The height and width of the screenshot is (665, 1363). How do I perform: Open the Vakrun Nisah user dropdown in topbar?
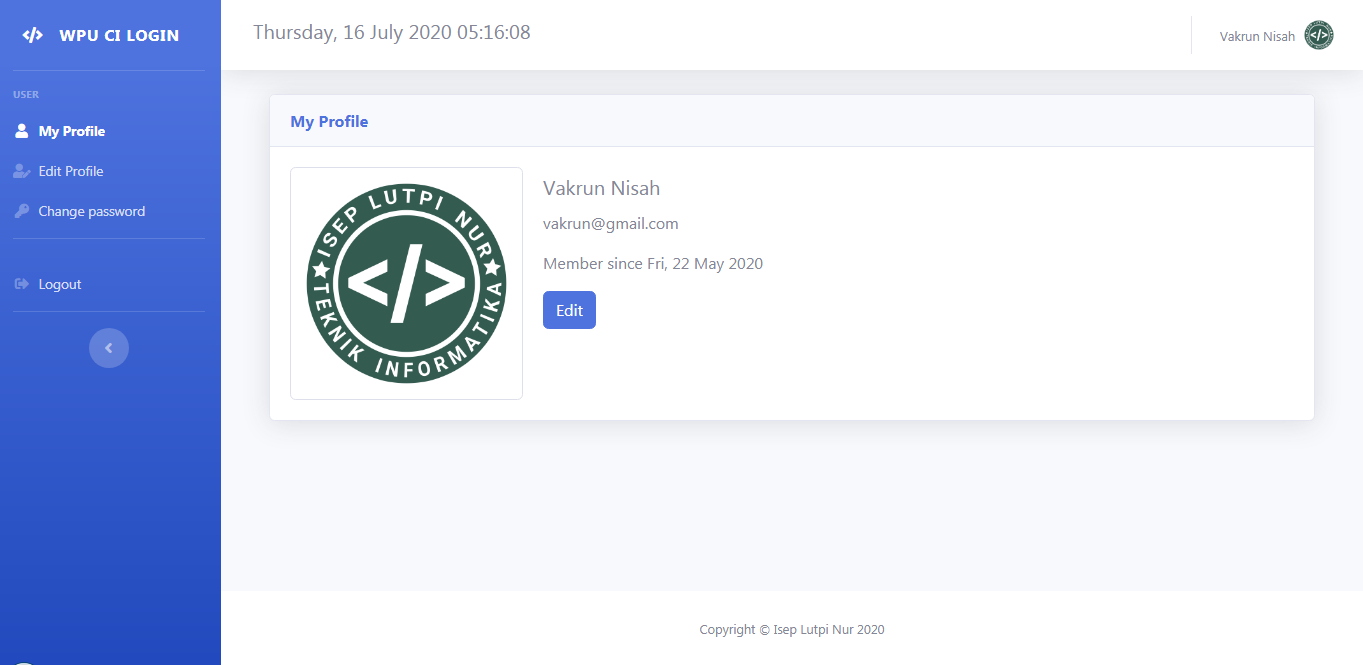[1276, 36]
